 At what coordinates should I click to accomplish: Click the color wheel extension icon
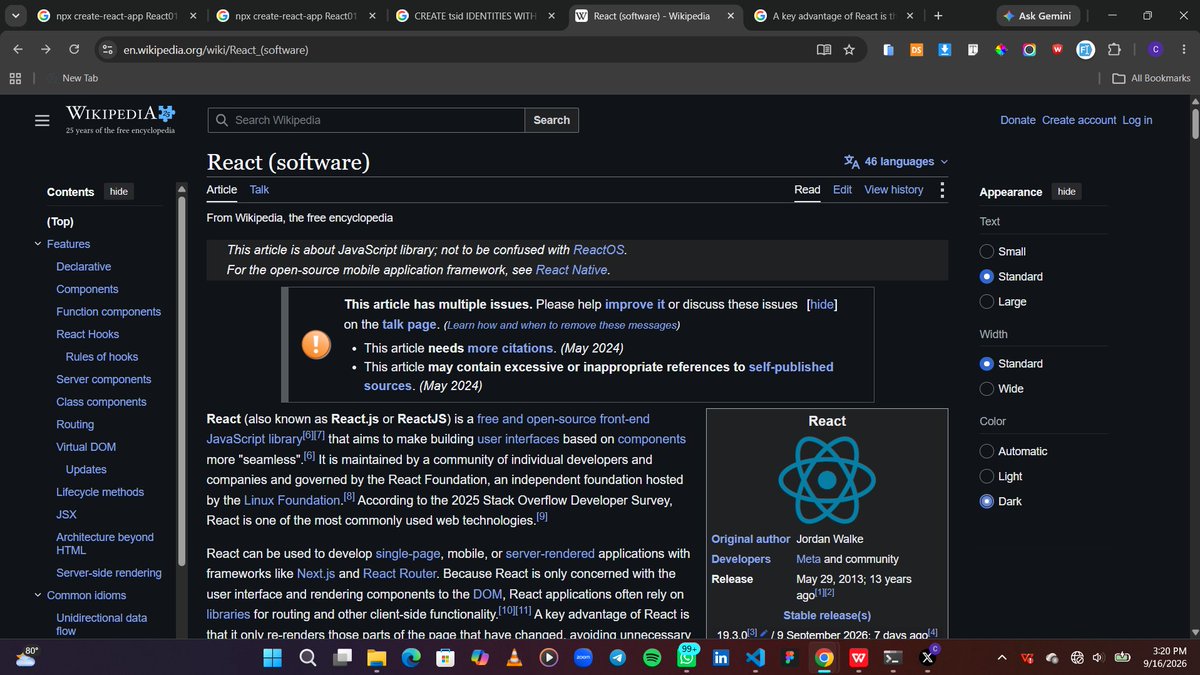tap(1000, 50)
